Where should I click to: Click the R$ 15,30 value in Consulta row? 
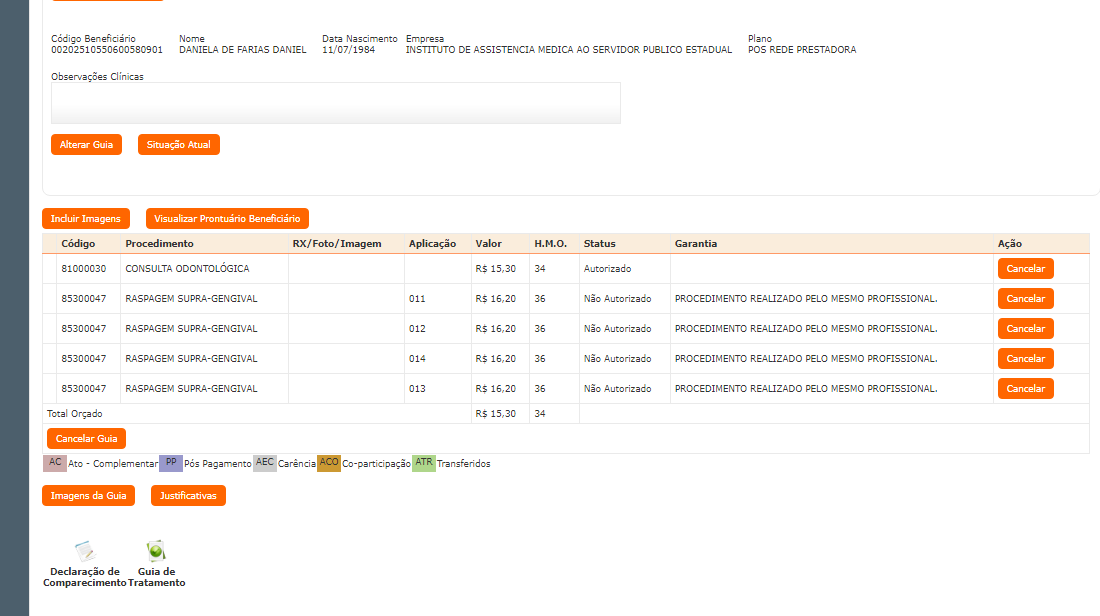[495, 269]
